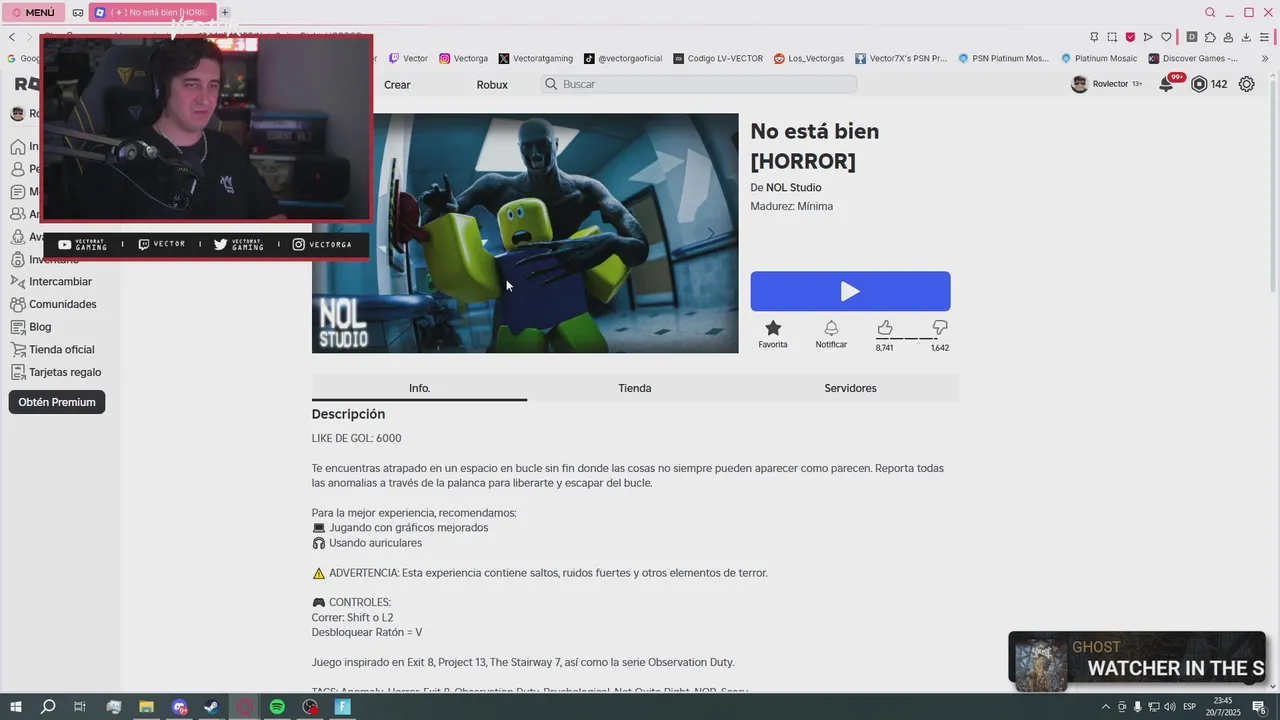Click the Tarjetas regalo icon
This screenshot has height=720, width=1280.
pos(17,372)
